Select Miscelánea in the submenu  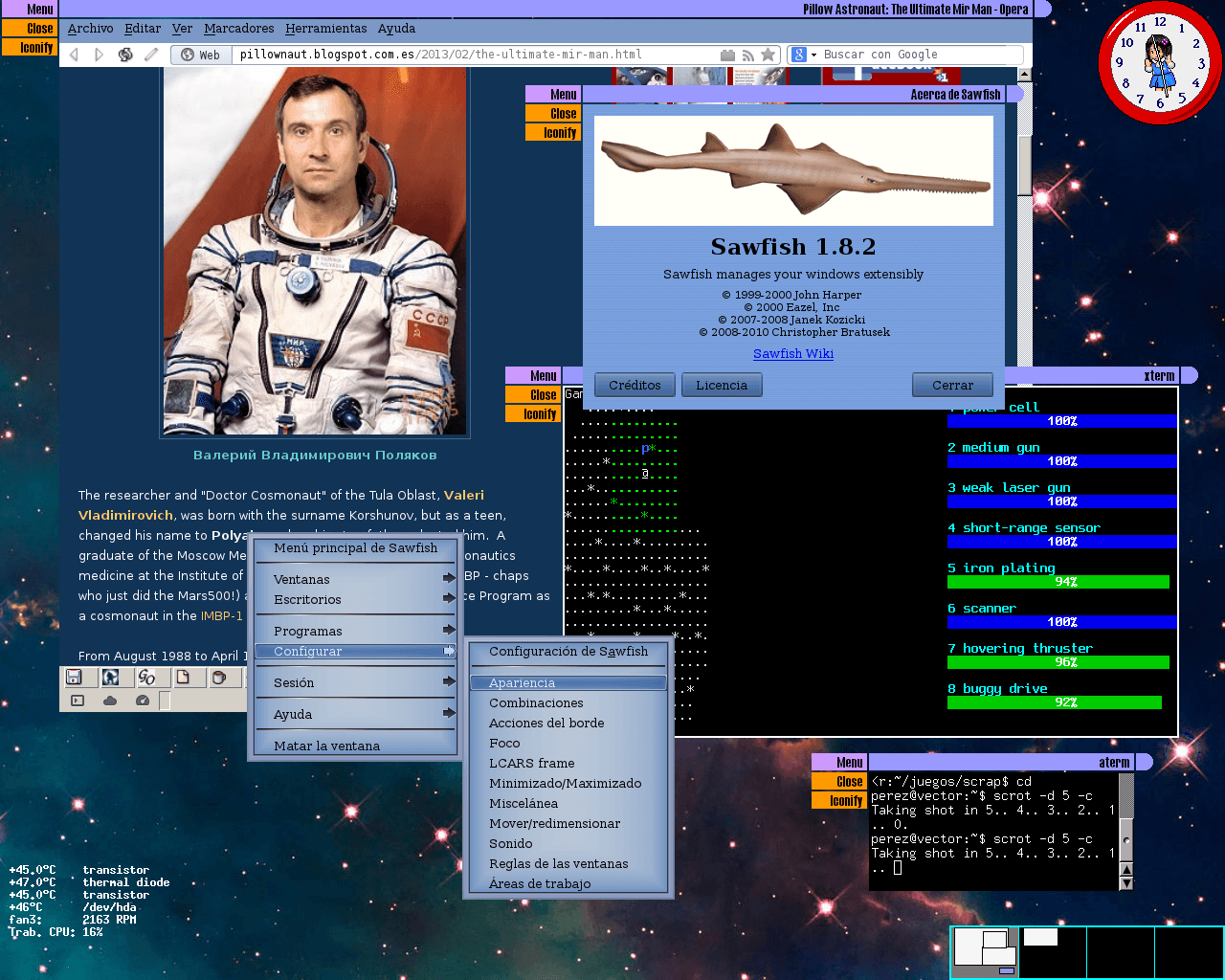tap(568, 803)
